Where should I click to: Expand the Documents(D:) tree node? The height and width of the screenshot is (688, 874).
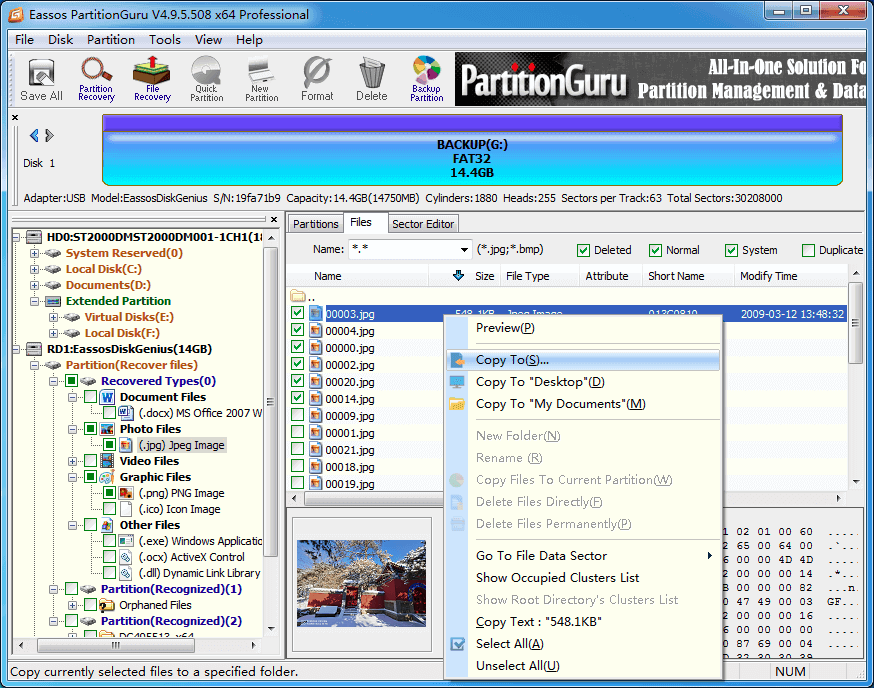point(35,285)
